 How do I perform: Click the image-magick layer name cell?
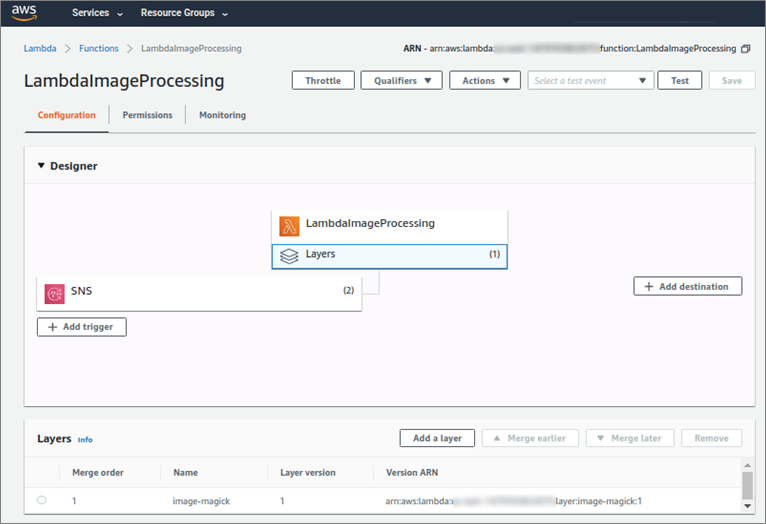[201, 501]
